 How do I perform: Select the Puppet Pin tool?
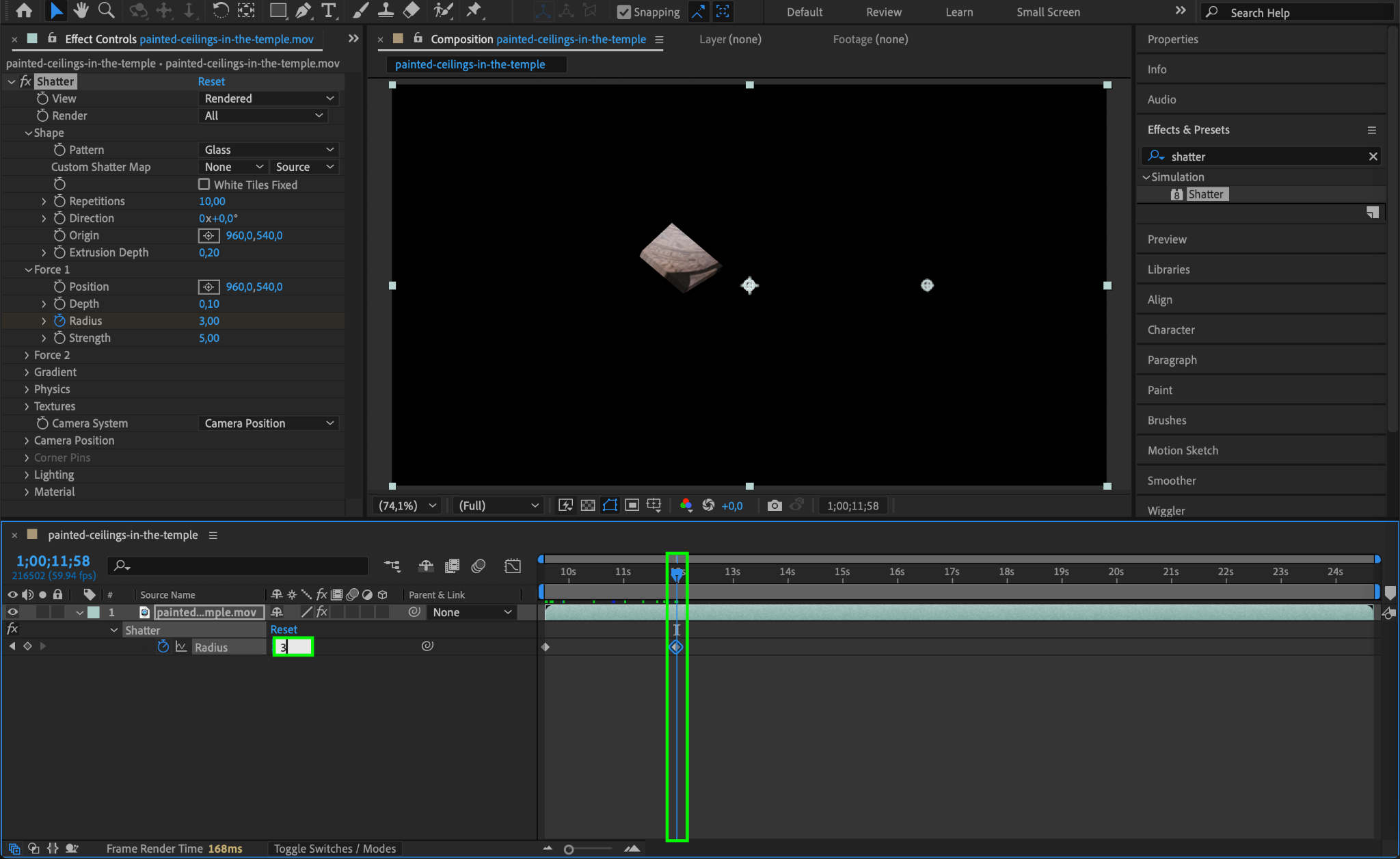click(473, 10)
